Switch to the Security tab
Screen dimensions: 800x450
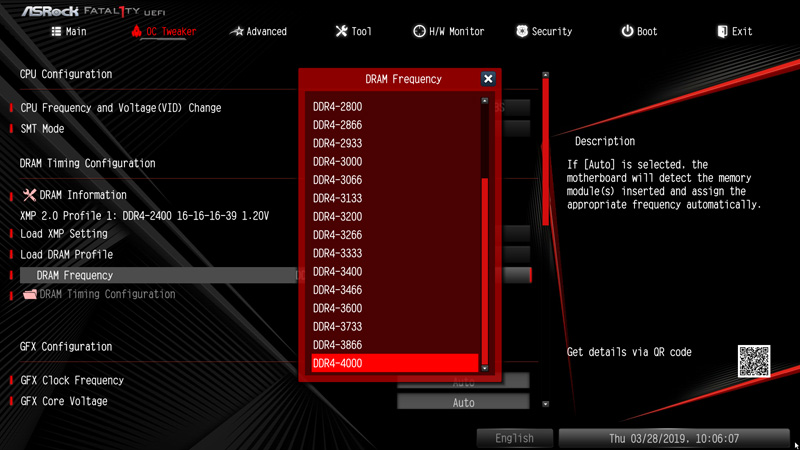pyautogui.click(x=544, y=32)
